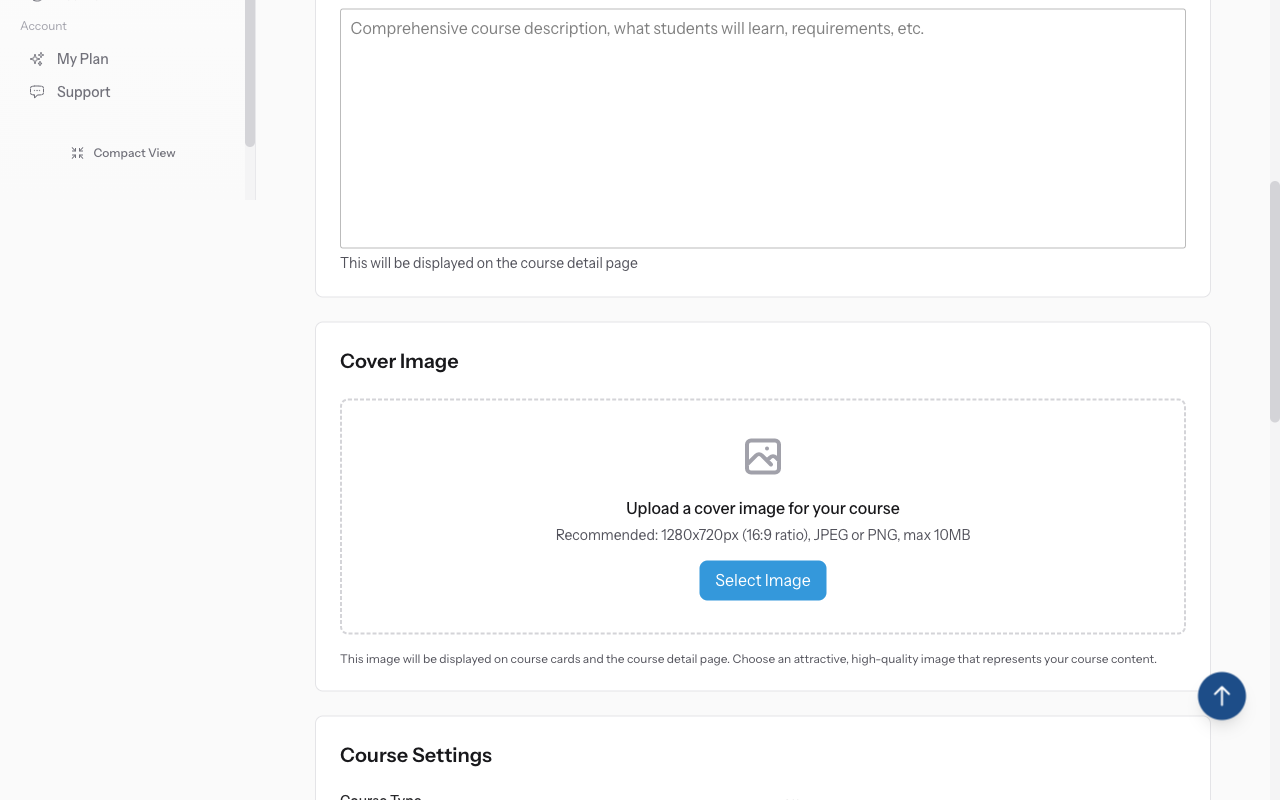The height and width of the screenshot is (800, 1280).
Task: Open the Course Type dropdown under Course Settings
Action: pyautogui.click(x=790, y=797)
